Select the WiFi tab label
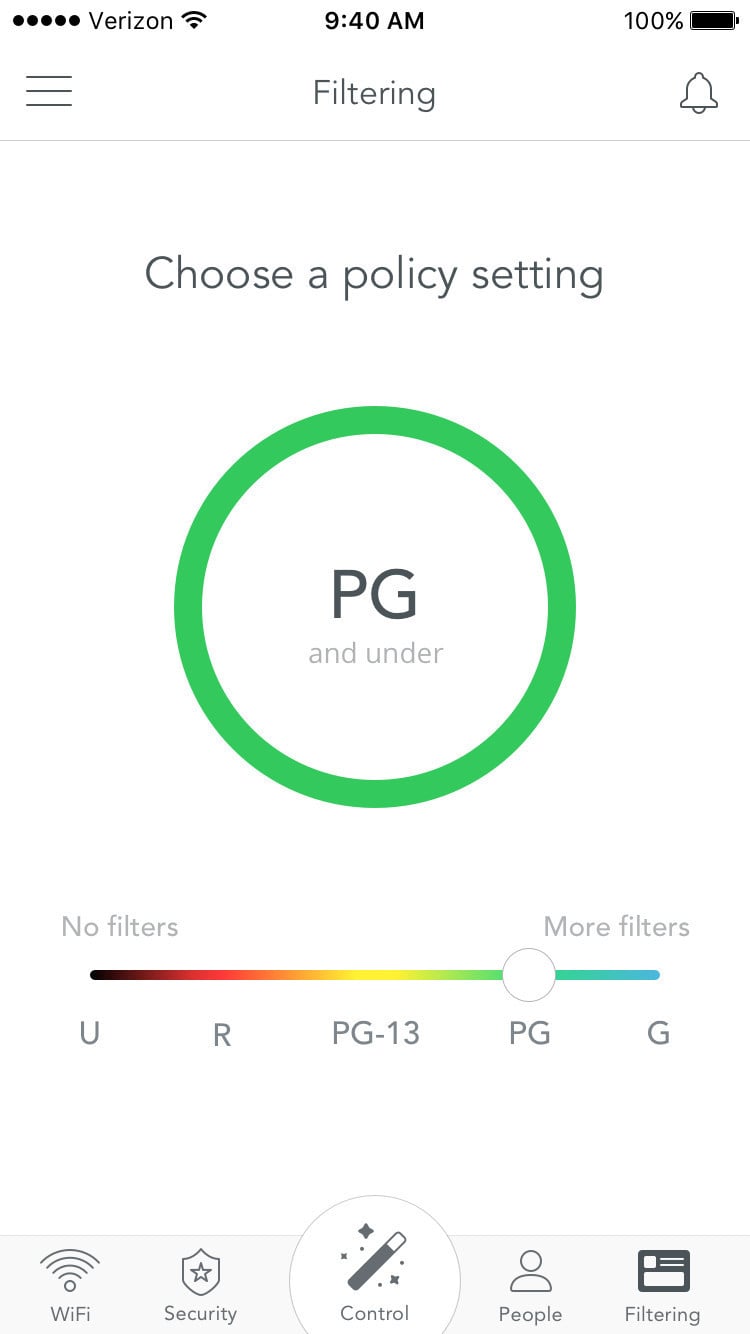Viewport: 750px width, 1334px height. tap(69, 1314)
